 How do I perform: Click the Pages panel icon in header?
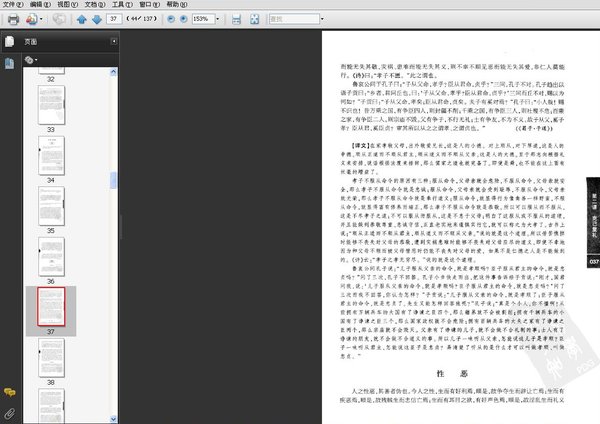(10, 41)
